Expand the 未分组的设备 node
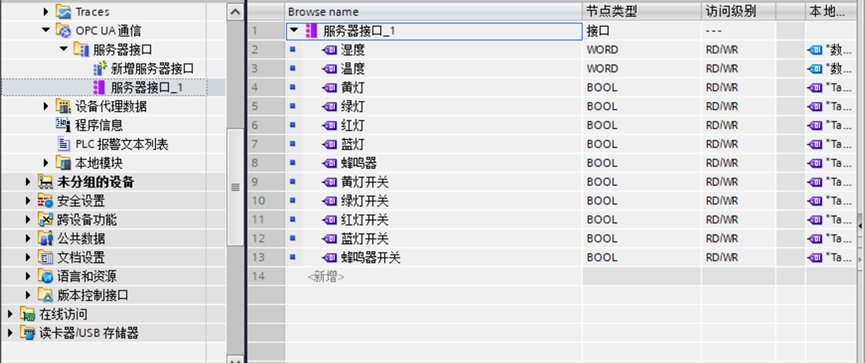This screenshot has height=363, width=865. pos(28,182)
